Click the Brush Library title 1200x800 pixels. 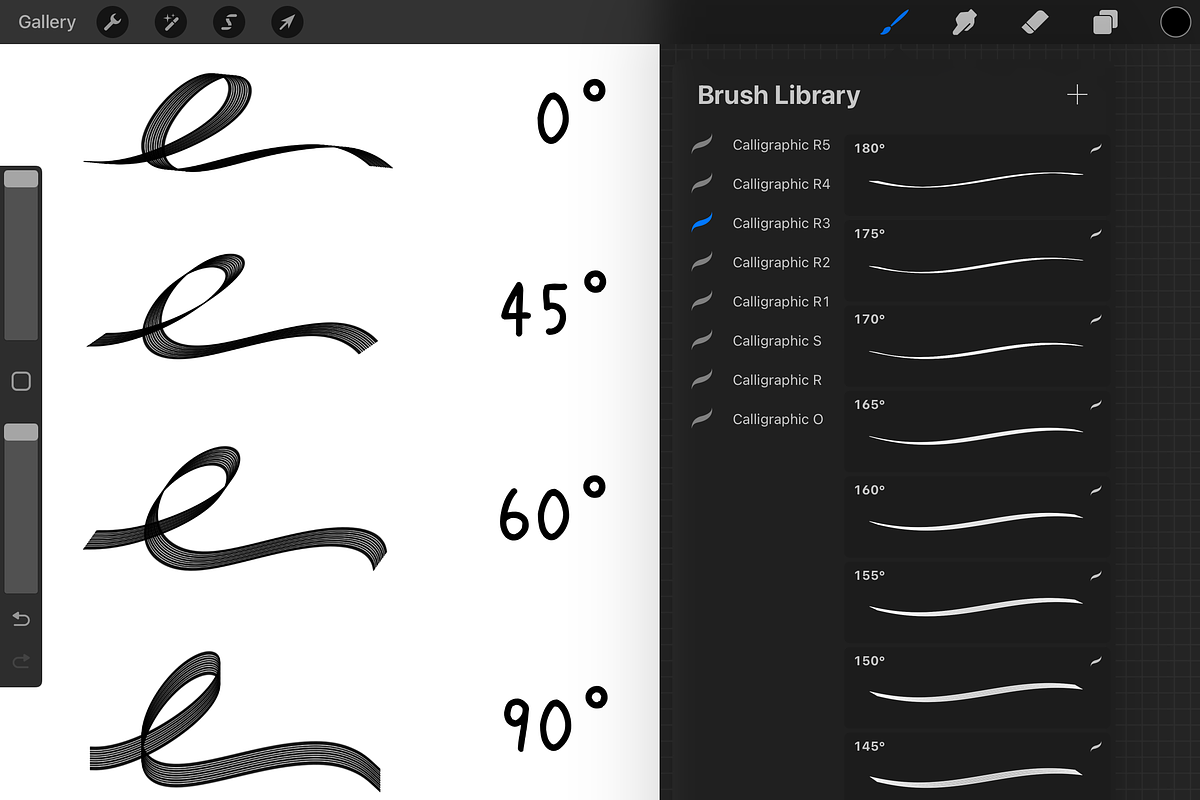778,95
